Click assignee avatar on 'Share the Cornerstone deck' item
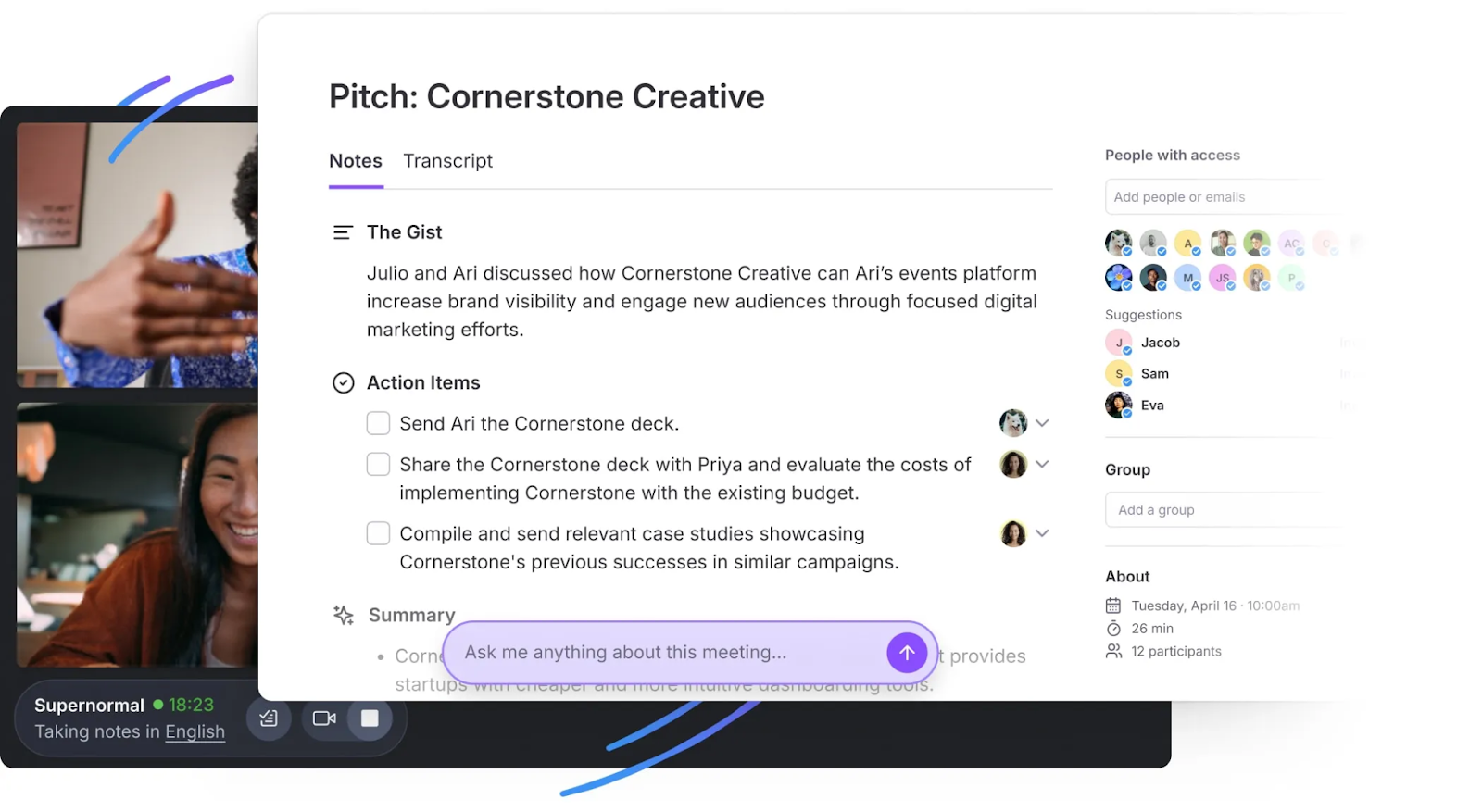The image size is (1482, 812). [x=1013, y=464]
